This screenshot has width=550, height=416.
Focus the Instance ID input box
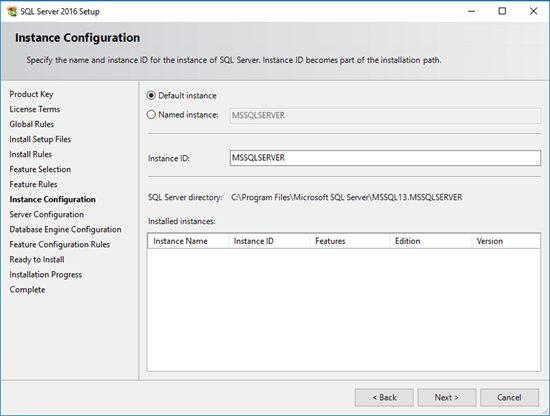tap(385, 158)
